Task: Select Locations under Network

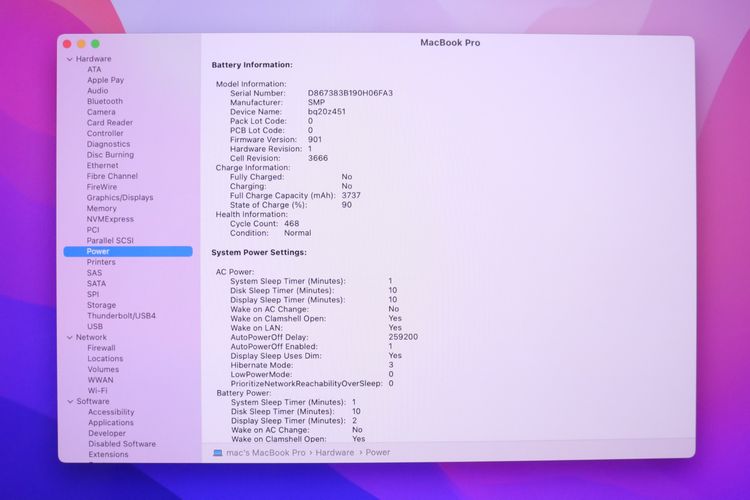Action: (x=105, y=359)
